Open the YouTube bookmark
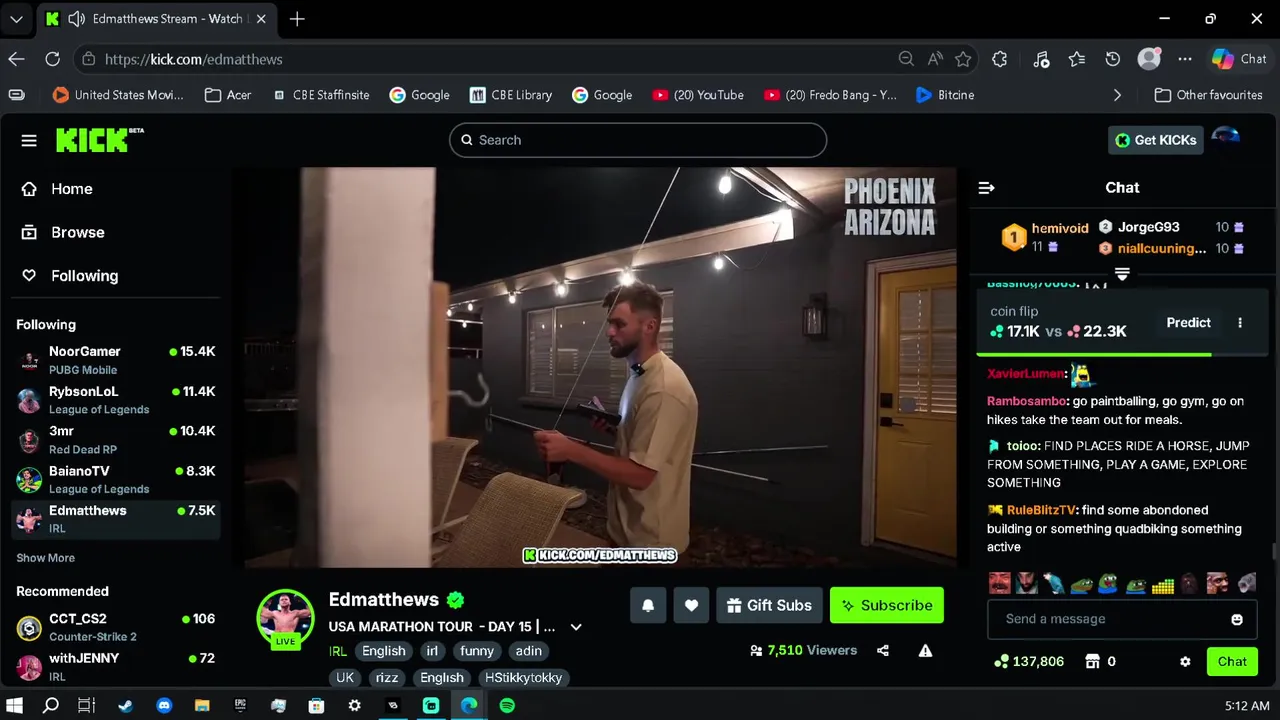Viewport: 1280px width, 720px height. pyautogui.click(x=698, y=95)
